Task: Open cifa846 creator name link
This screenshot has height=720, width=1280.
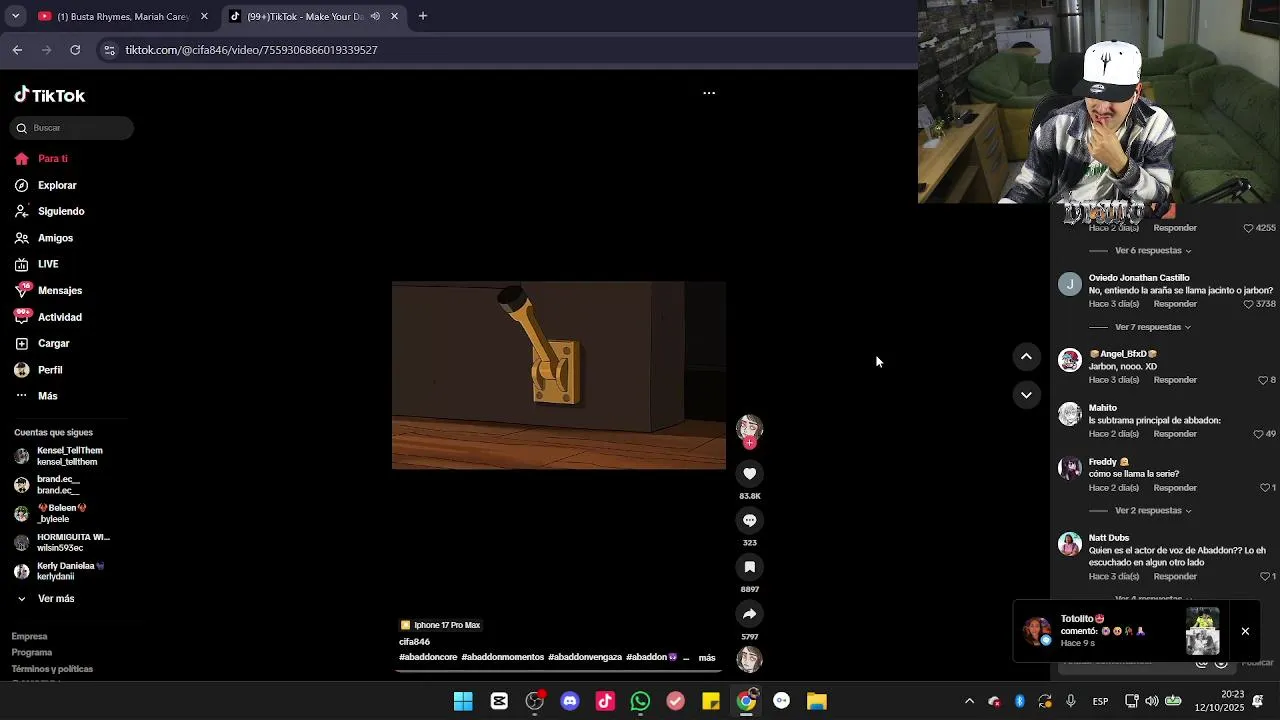Action: pos(414,642)
